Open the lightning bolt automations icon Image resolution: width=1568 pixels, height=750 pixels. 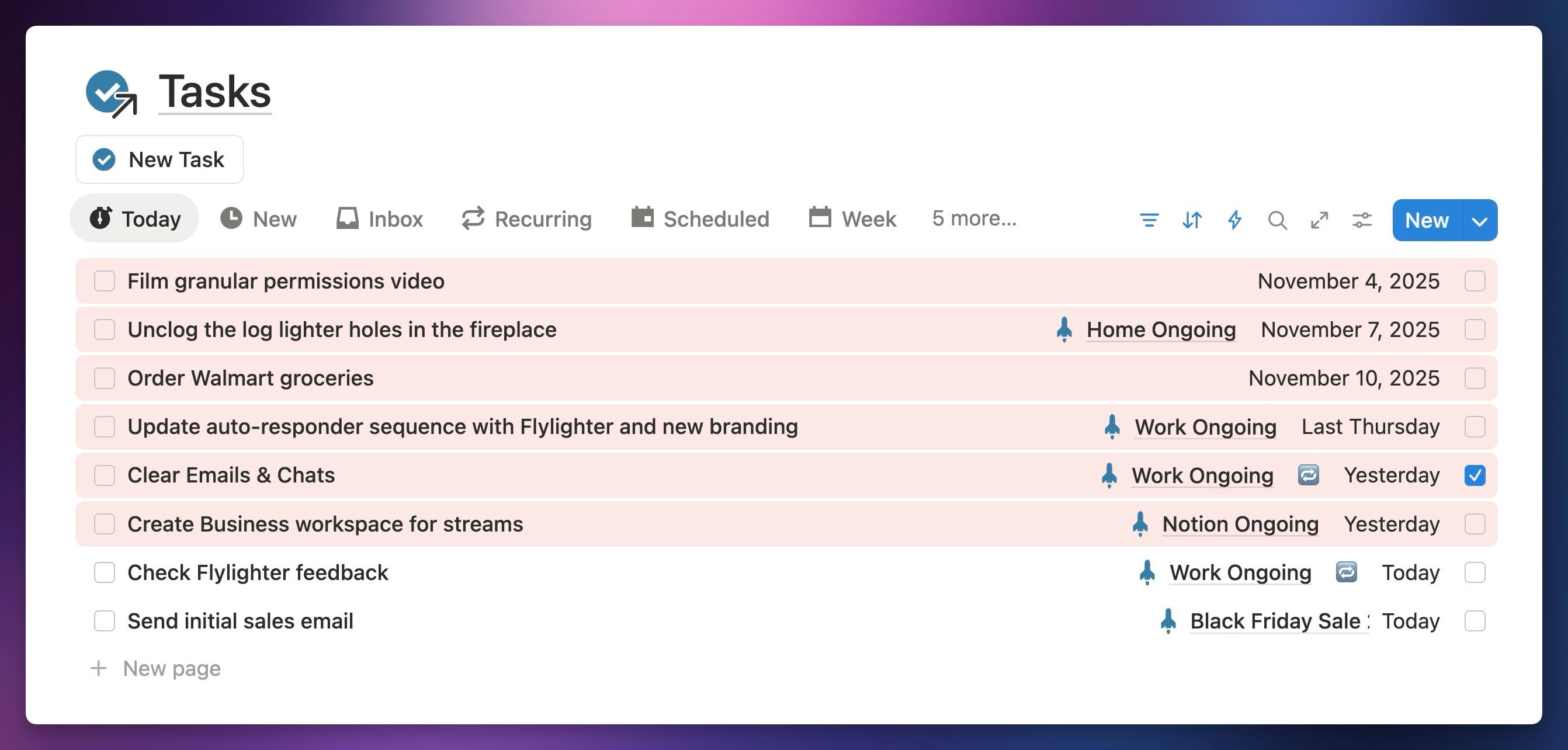coord(1234,220)
